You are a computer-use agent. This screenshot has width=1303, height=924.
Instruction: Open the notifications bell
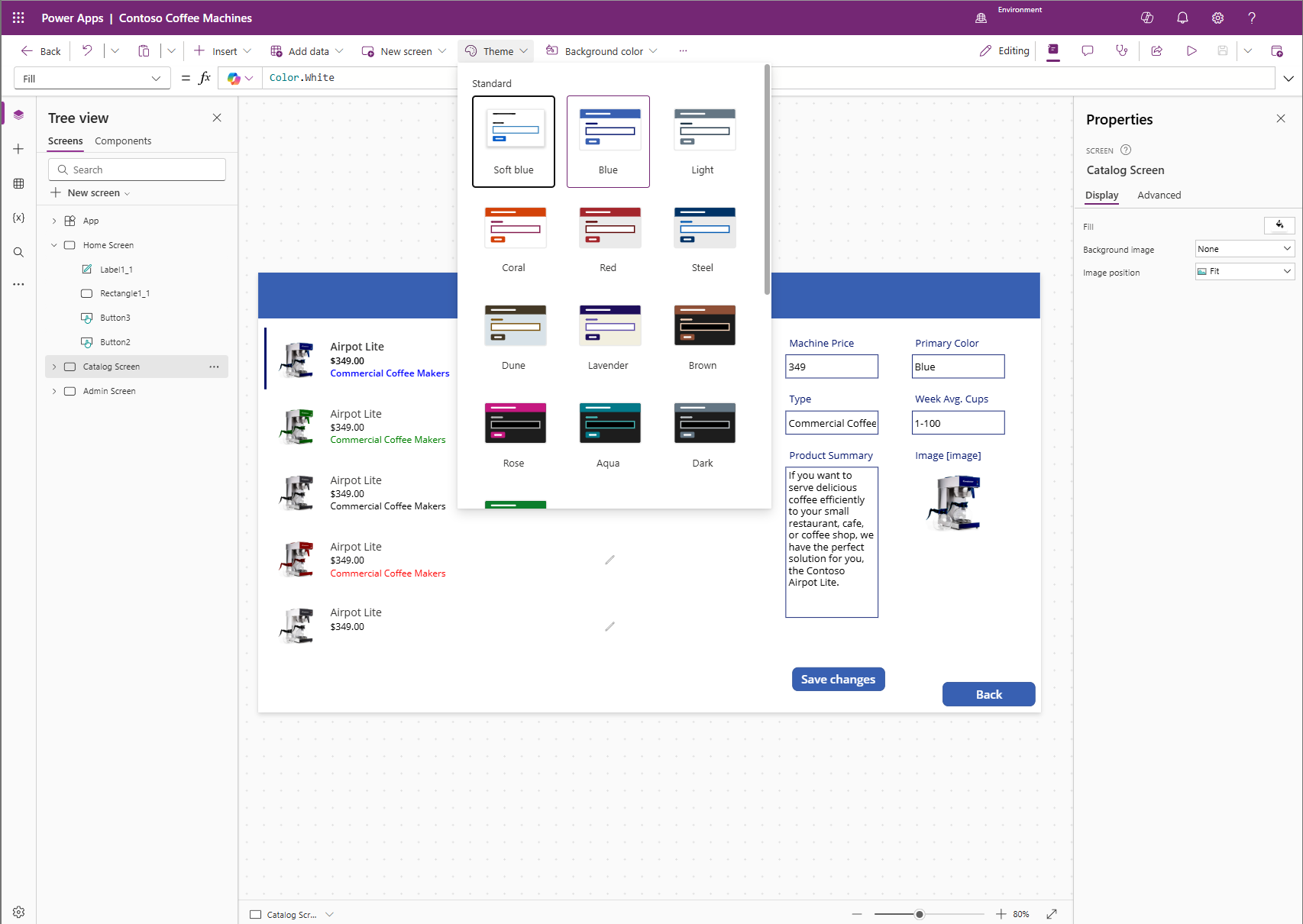1182,18
